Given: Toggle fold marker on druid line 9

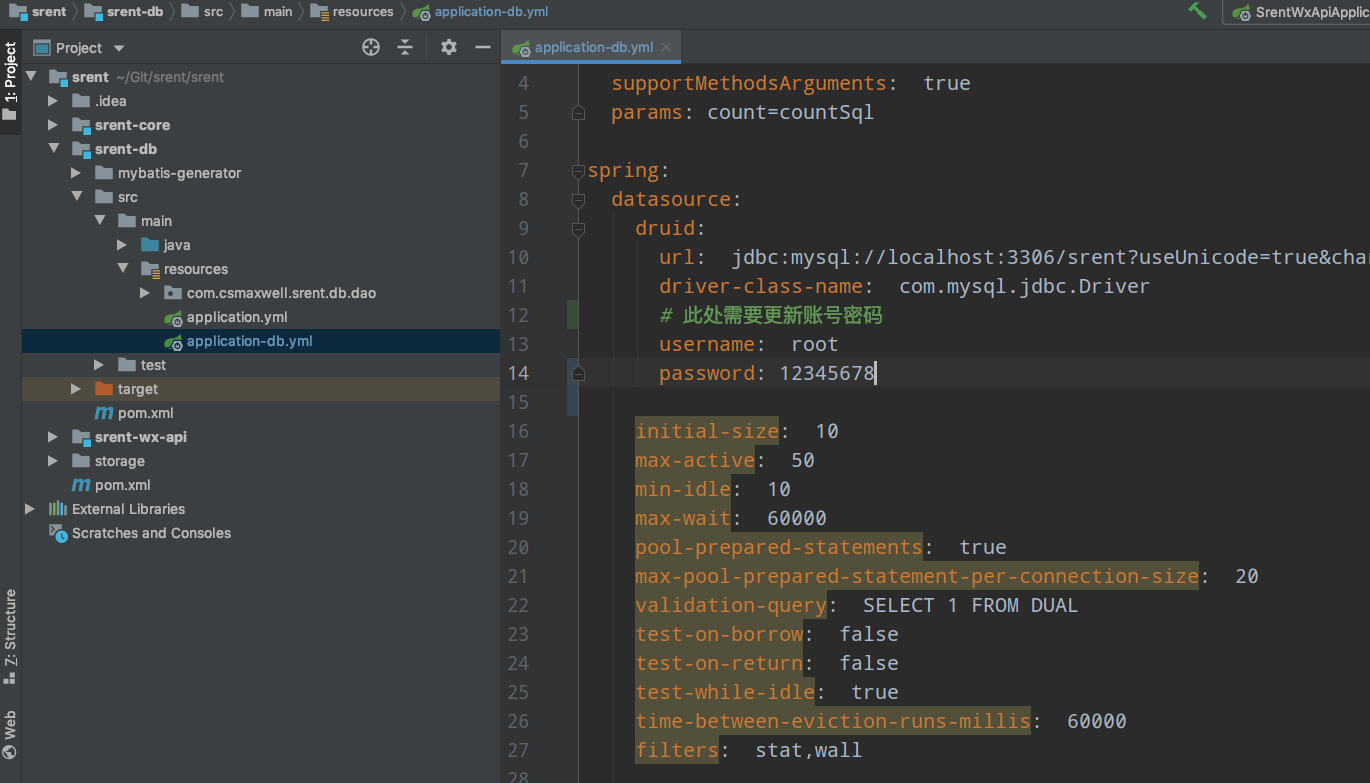Looking at the screenshot, I should [578, 229].
